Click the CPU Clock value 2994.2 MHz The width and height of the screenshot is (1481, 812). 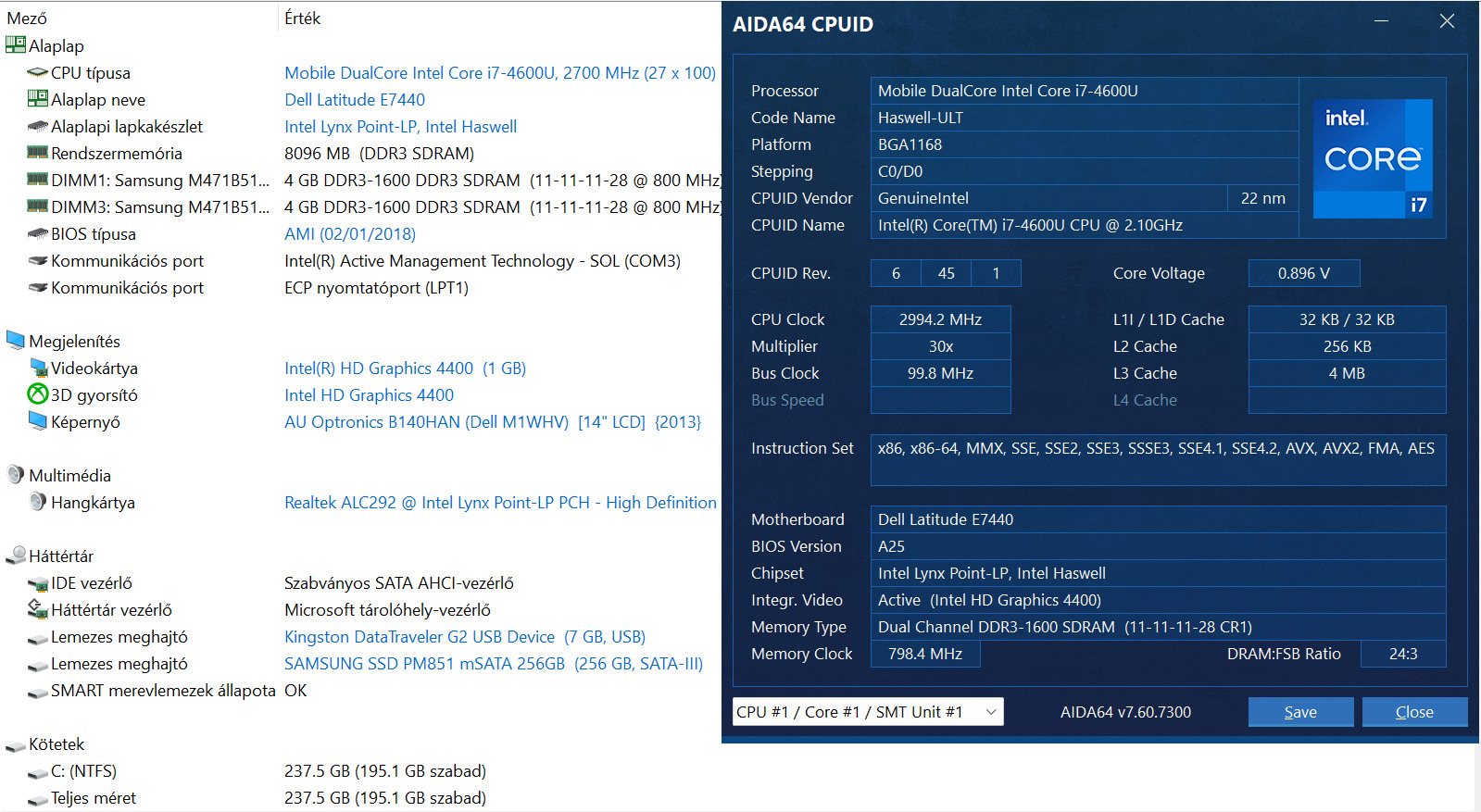click(940, 319)
